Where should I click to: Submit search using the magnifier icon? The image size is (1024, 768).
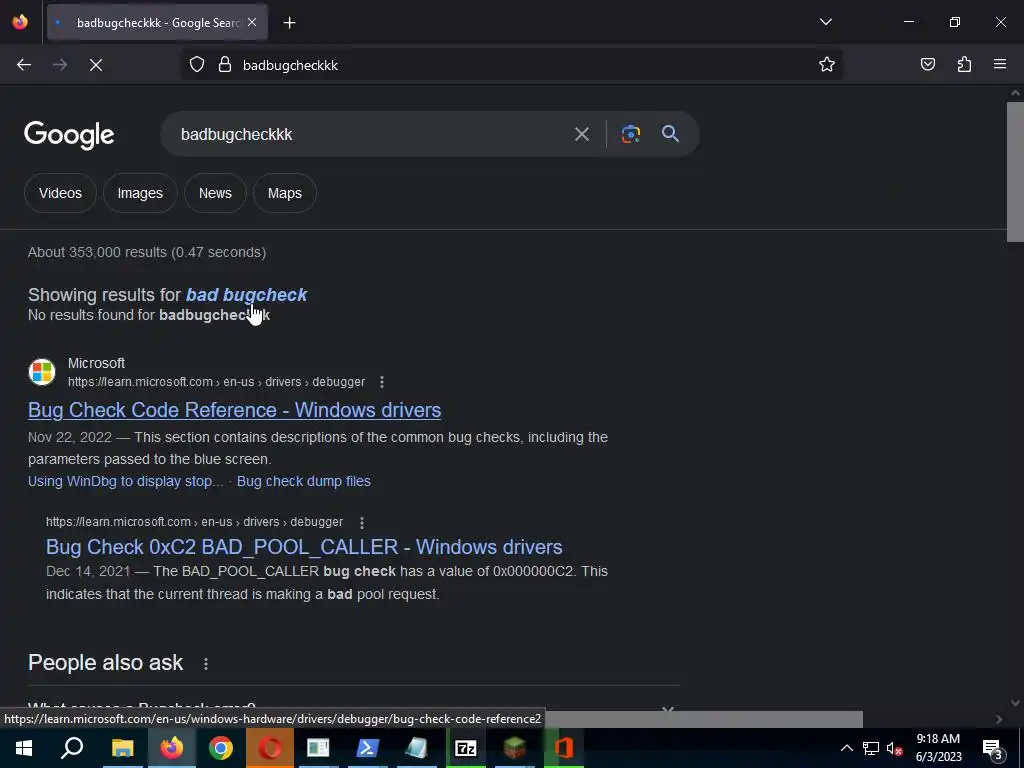pyautogui.click(x=670, y=134)
